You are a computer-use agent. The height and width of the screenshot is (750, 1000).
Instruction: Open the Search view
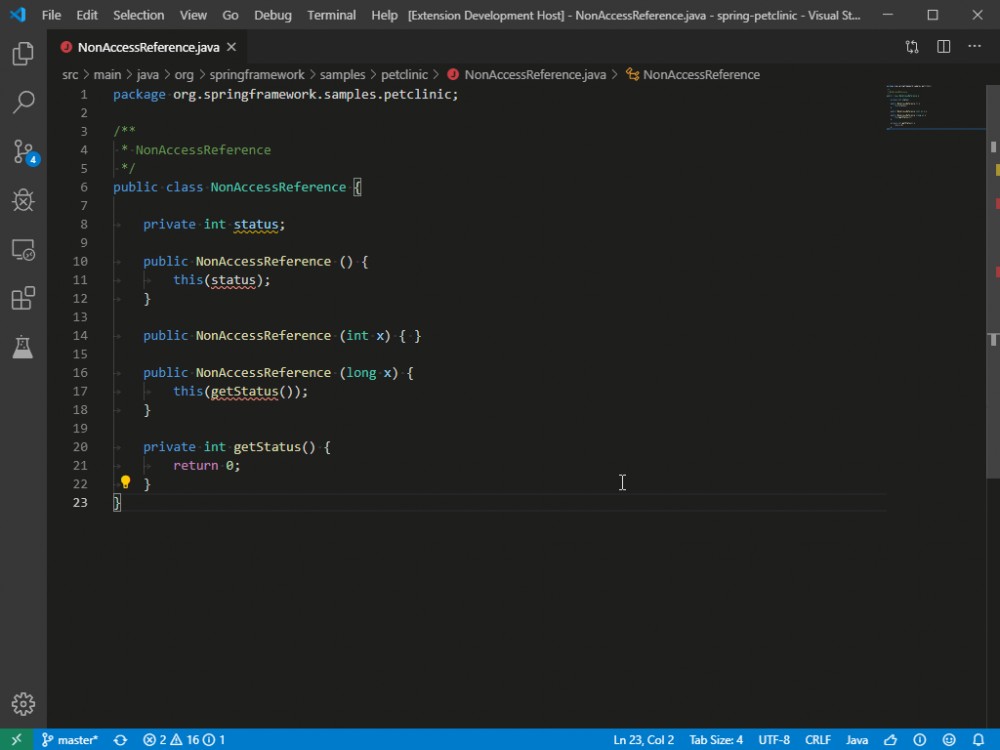click(x=24, y=103)
